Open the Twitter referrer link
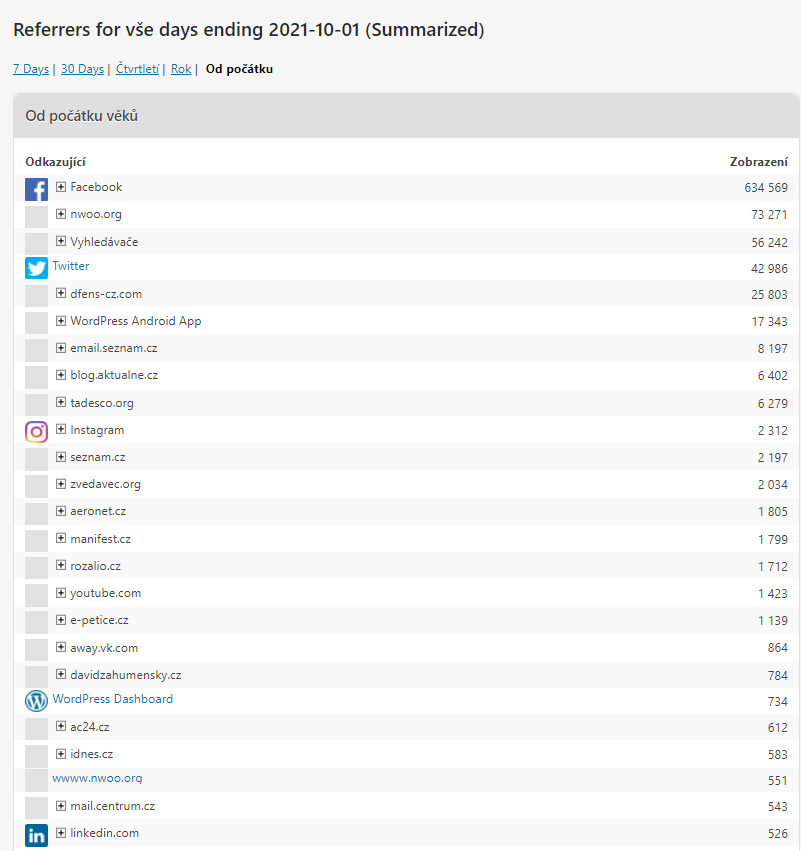 click(71, 266)
